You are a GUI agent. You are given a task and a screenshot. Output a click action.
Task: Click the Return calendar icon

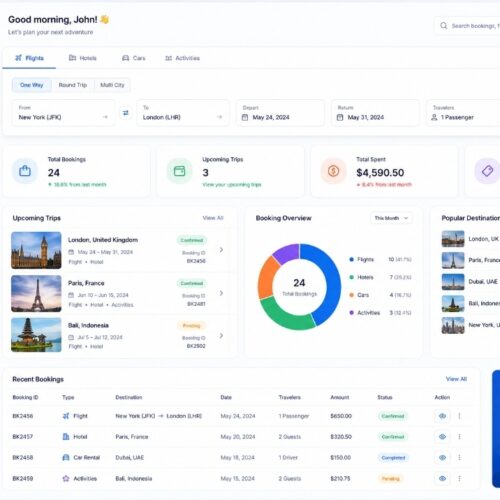click(x=340, y=117)
